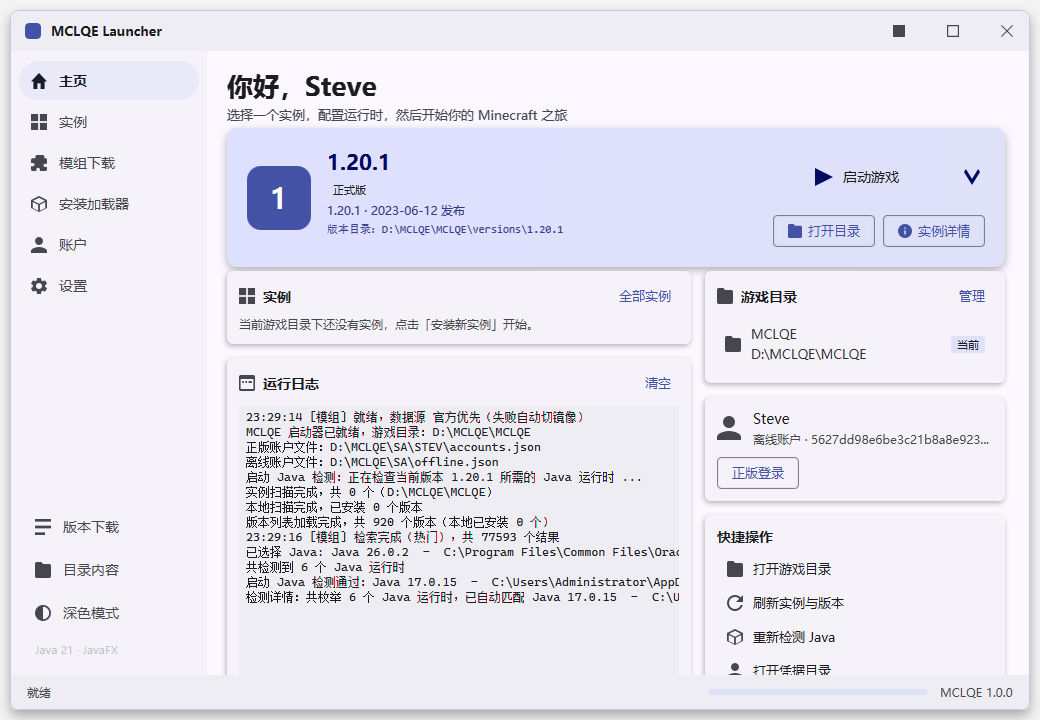The image size is (1040, 720).
Task: Click the half-circle icon for 深色模式
Action: [x=42, y=613]
